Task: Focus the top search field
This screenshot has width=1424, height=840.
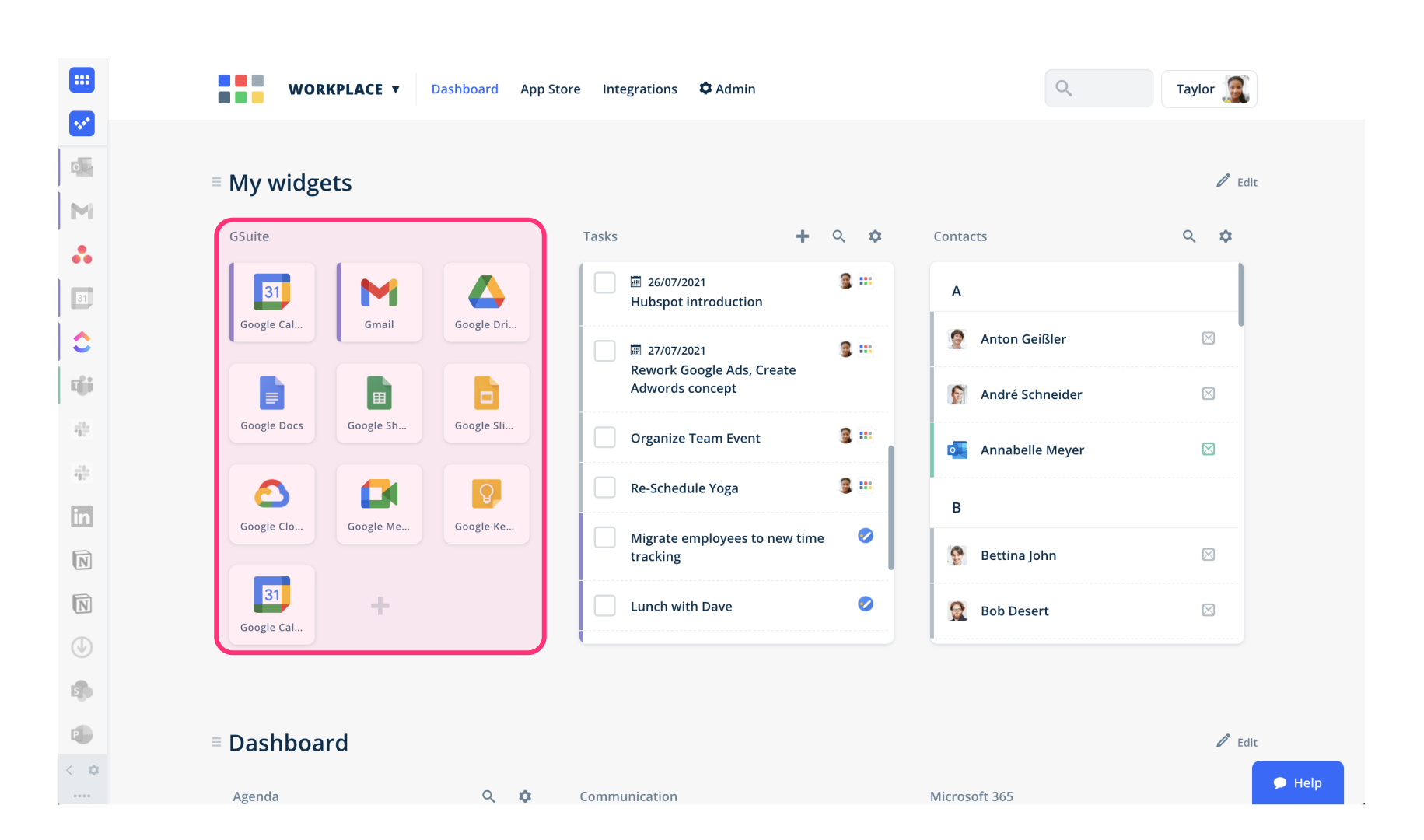Action: [1099, 88]
